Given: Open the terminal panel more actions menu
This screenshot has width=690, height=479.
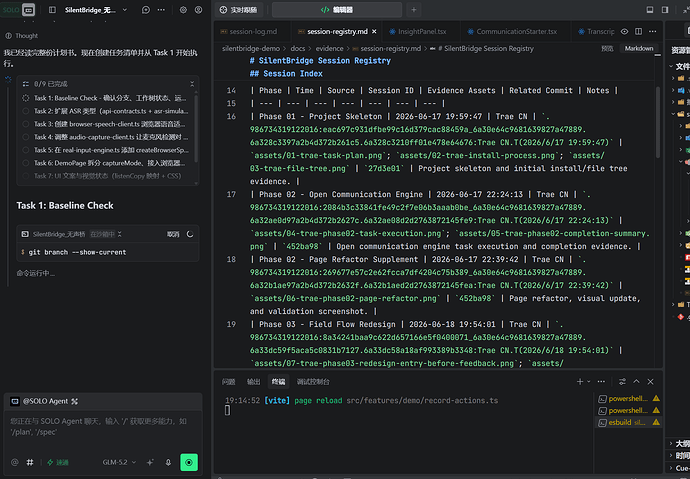Looking at the screenshot, I should click(601, 382).
